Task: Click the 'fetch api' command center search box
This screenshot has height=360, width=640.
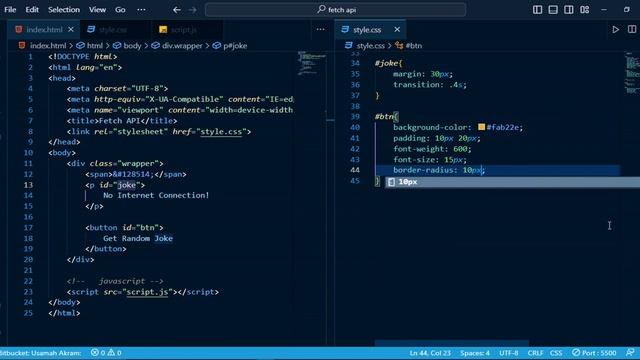Action: click(x=336, y=9)
